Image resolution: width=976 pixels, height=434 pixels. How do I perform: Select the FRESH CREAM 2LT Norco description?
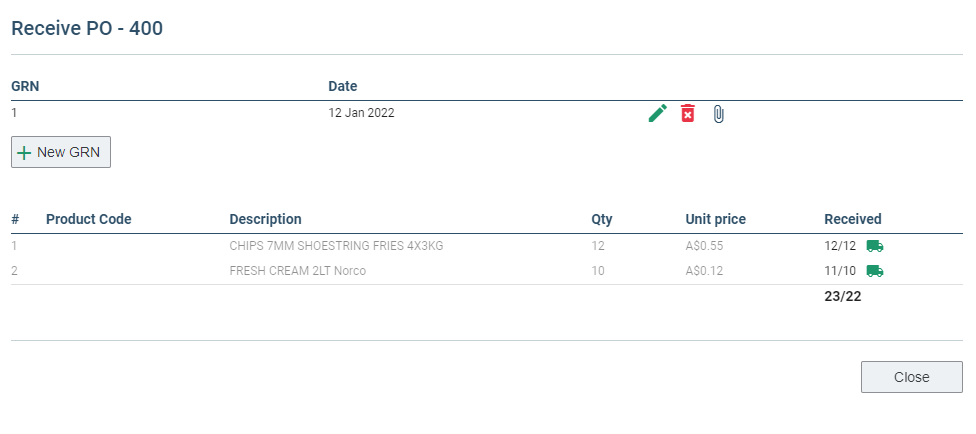tap(298, 271)
